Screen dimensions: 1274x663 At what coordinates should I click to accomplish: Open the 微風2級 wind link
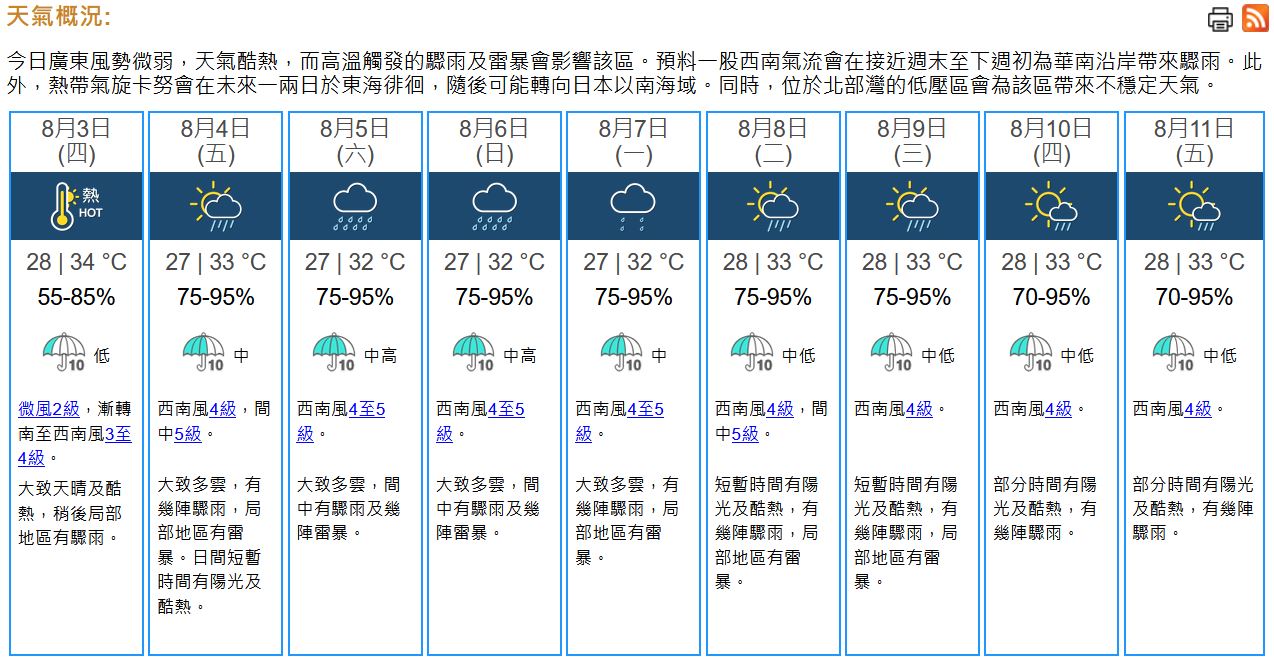pos(49,409)
